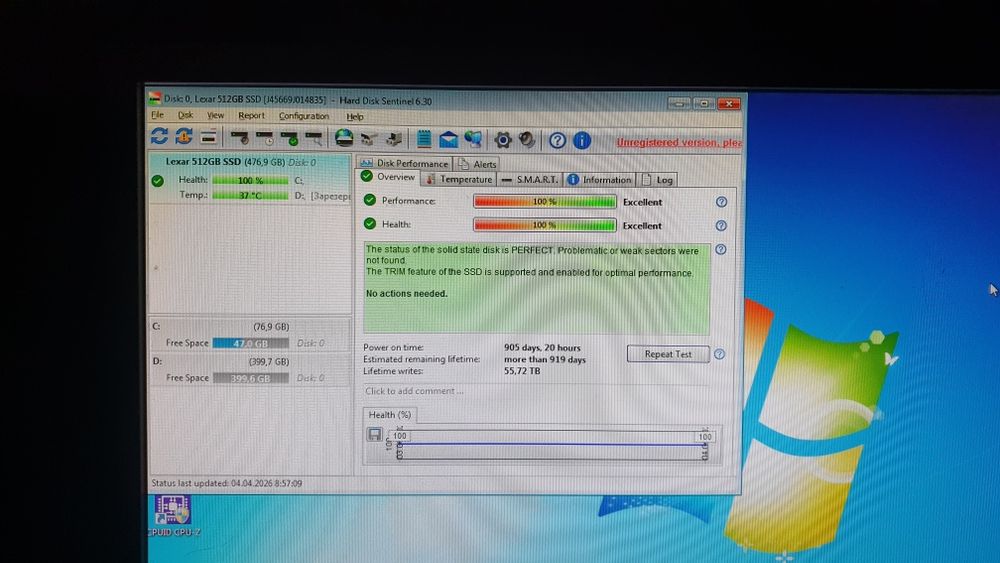Click the D: free space 399,6 GB bar

pos(250,378)
